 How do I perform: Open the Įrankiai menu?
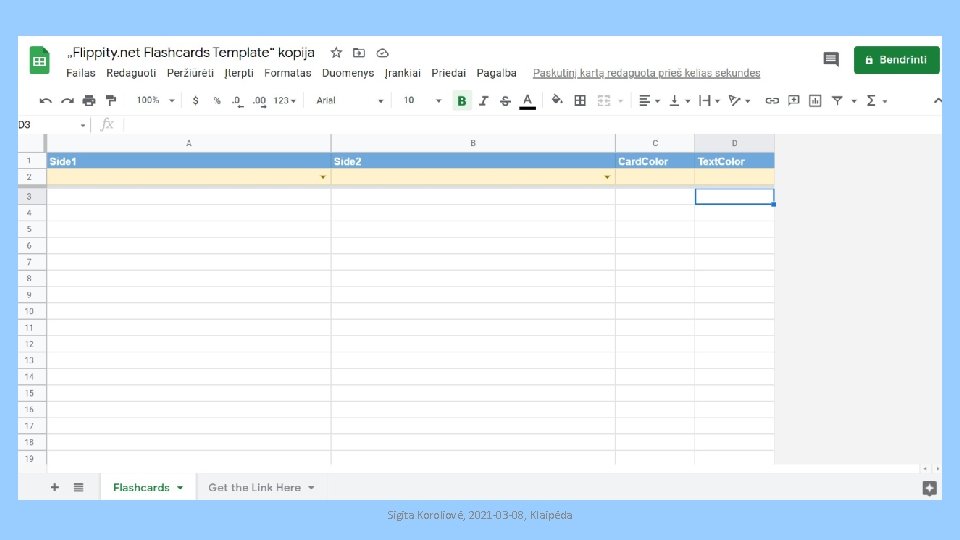(402, 73)
